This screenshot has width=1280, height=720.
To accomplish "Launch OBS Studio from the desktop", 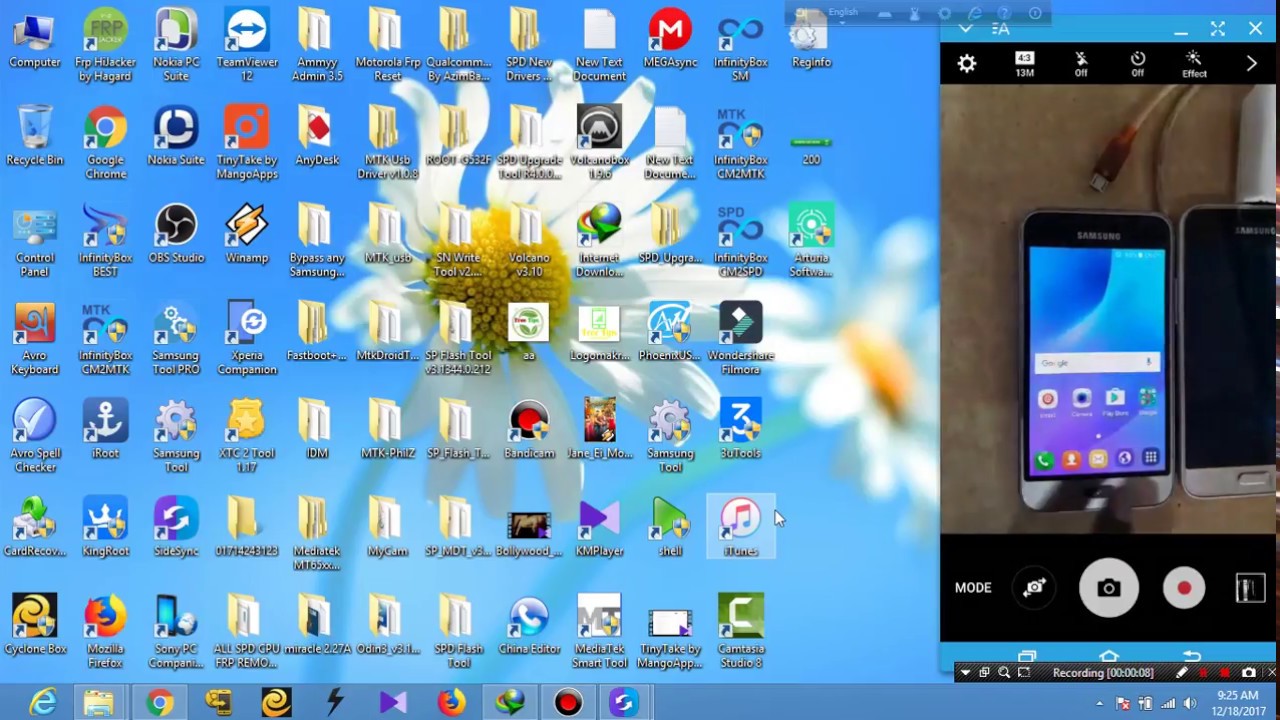I will click(x=176, y=234).
